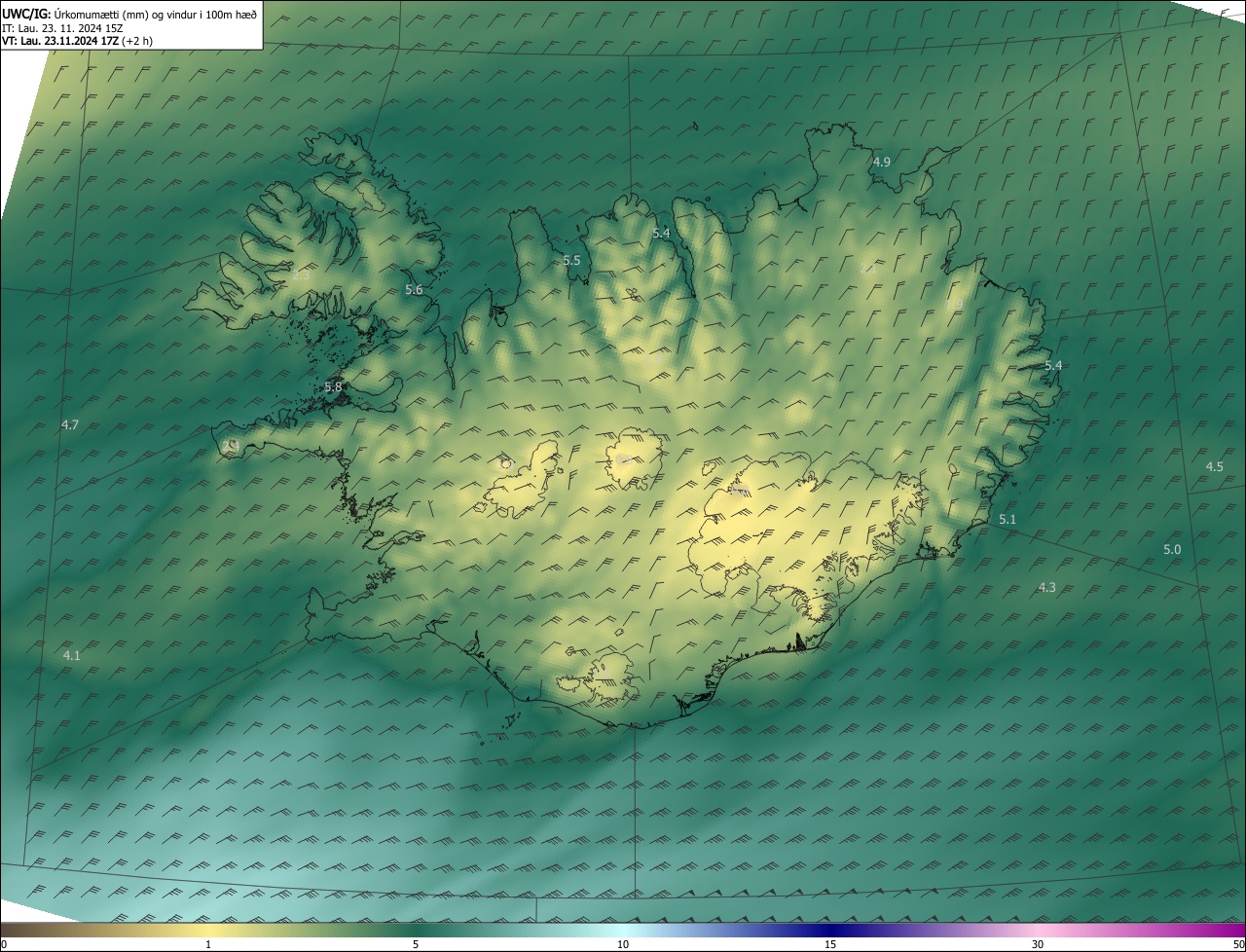
Task: Select the 30 tick on the color legend
Action: pos(1038,944)
